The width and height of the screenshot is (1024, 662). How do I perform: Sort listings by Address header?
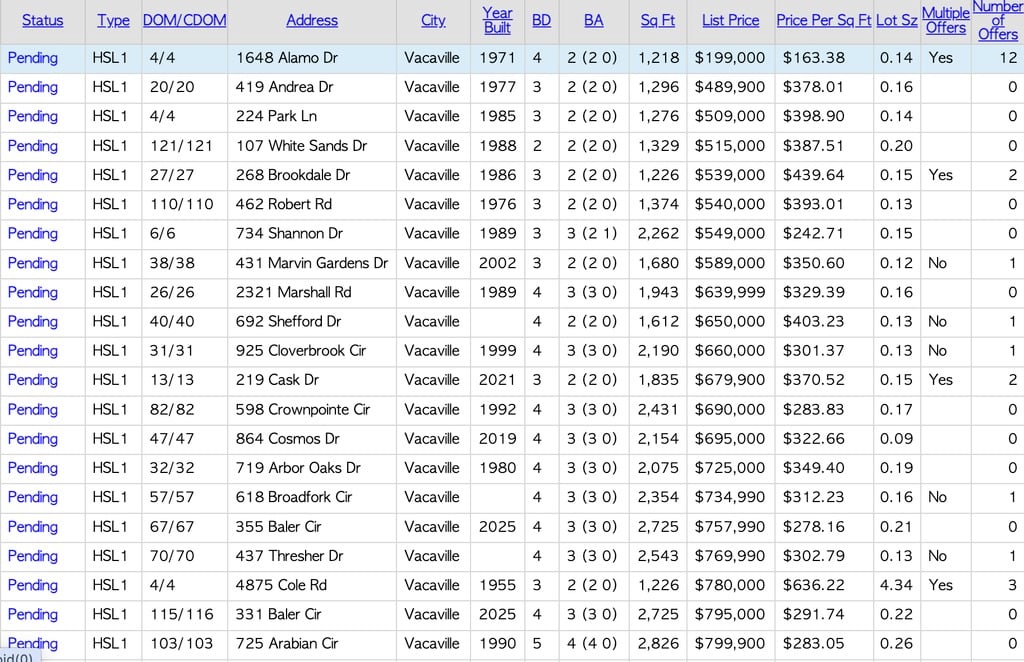point(311,20)
